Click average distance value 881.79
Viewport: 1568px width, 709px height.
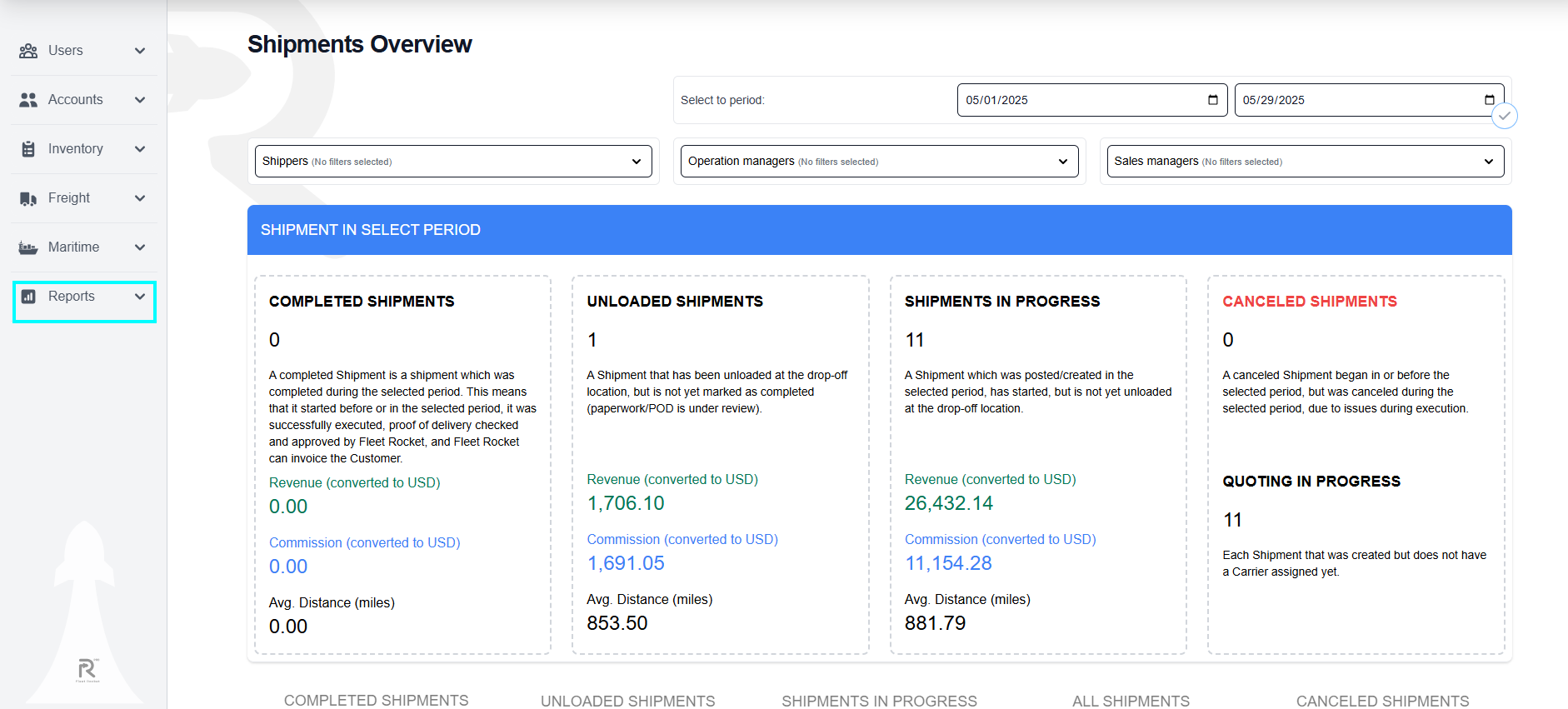[935, 623]
